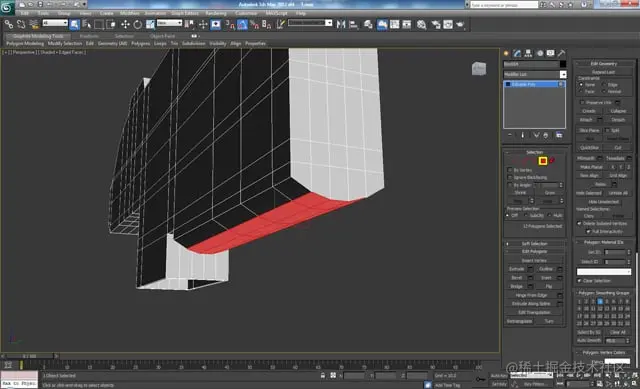Click the Bind to Space Warp tool
The image size is (640, 389).
coord(34,24)
